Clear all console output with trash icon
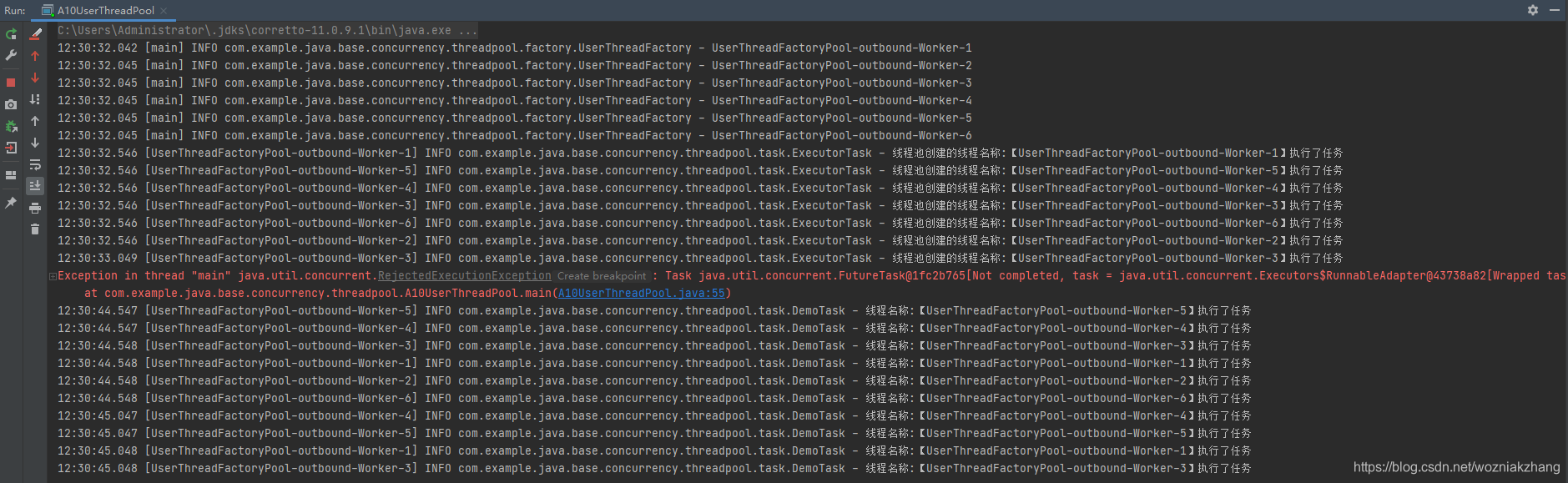The image size is (1568, 483). [x=35, y=229]
